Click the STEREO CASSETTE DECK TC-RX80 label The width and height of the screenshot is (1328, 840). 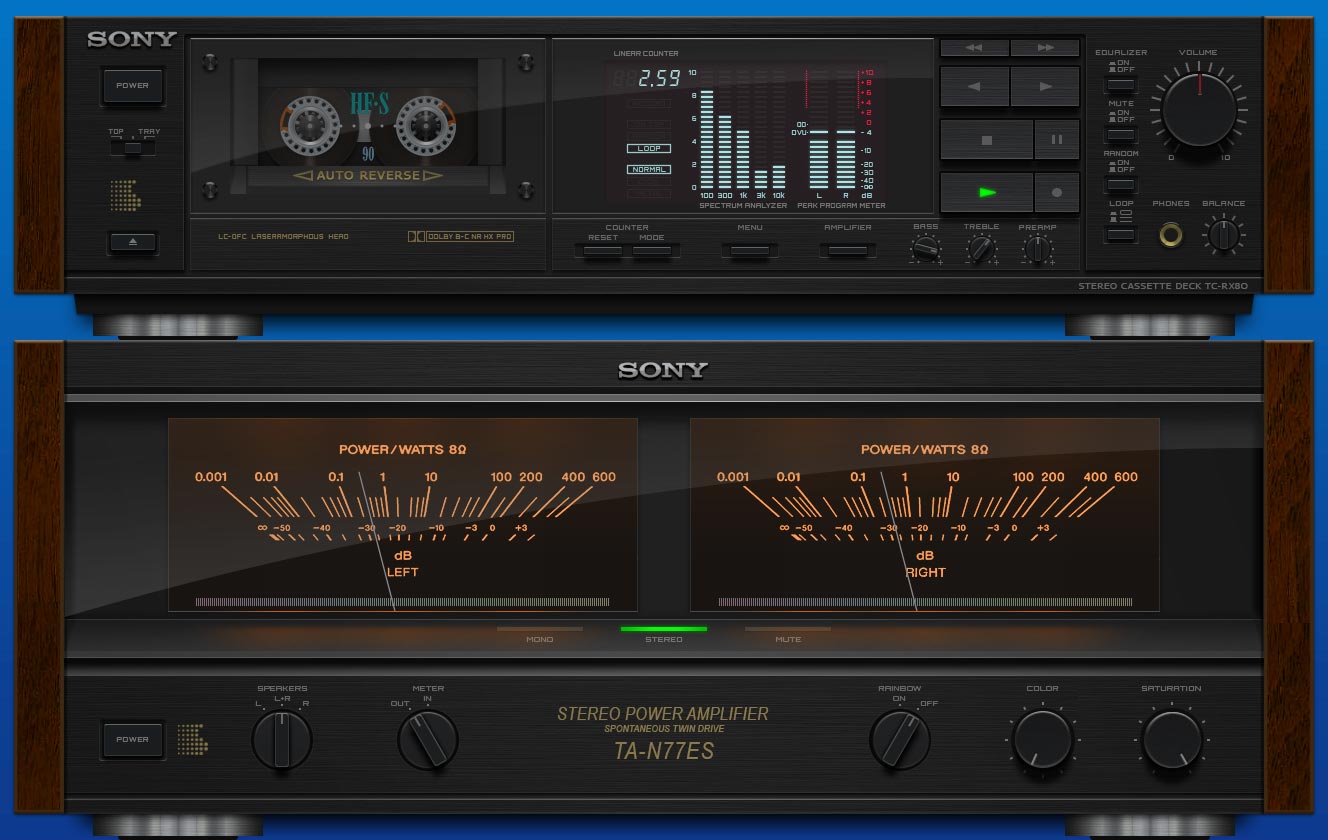pyautogui.click(x=1163, y=287)
